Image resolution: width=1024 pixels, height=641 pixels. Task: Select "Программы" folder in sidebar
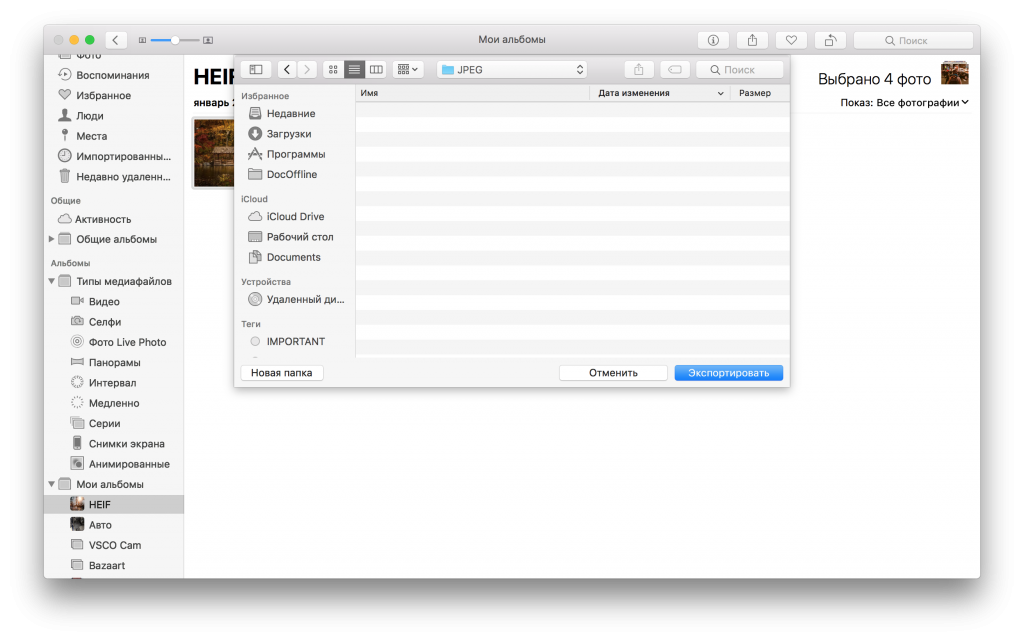coord(295,154)
